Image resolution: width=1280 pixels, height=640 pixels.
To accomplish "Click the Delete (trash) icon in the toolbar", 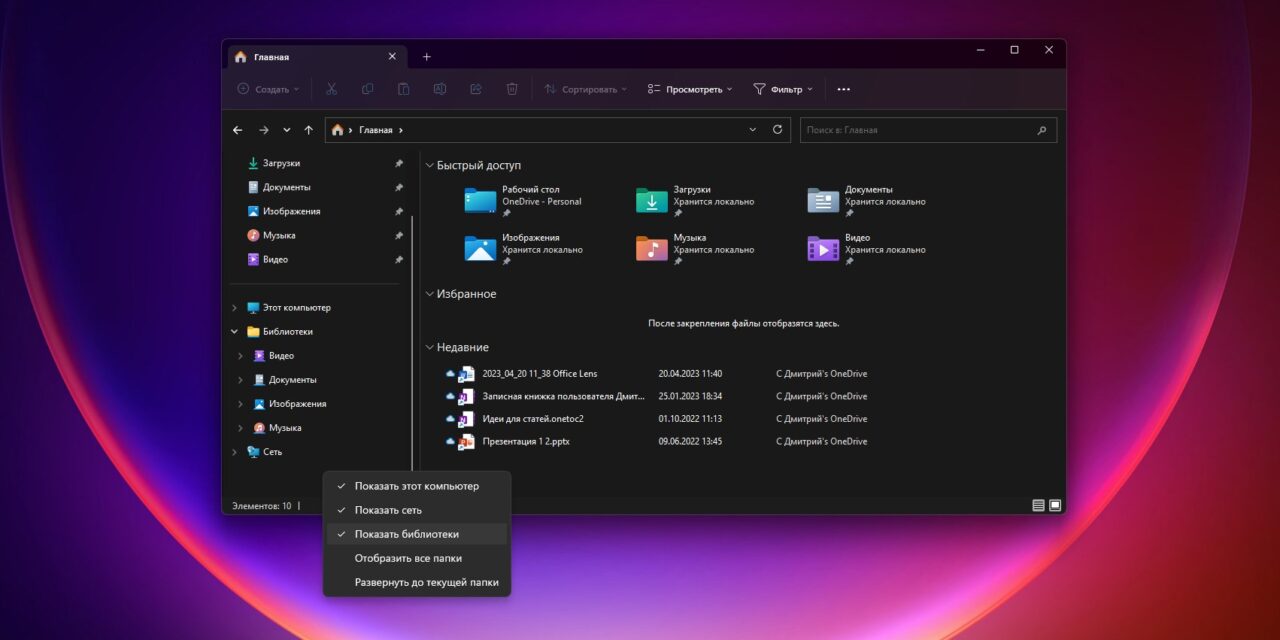I will pyautogui.click(x=511, y=89).
